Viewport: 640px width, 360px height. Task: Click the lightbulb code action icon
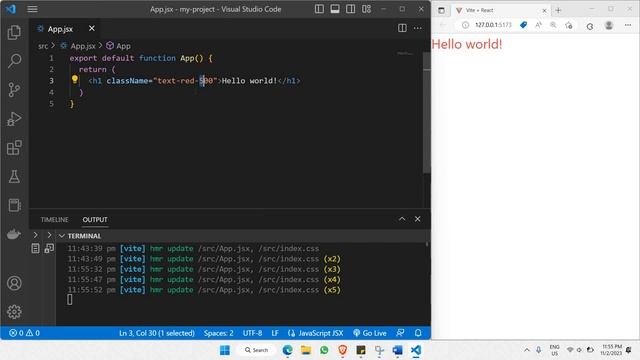click(x=75, y=79)
